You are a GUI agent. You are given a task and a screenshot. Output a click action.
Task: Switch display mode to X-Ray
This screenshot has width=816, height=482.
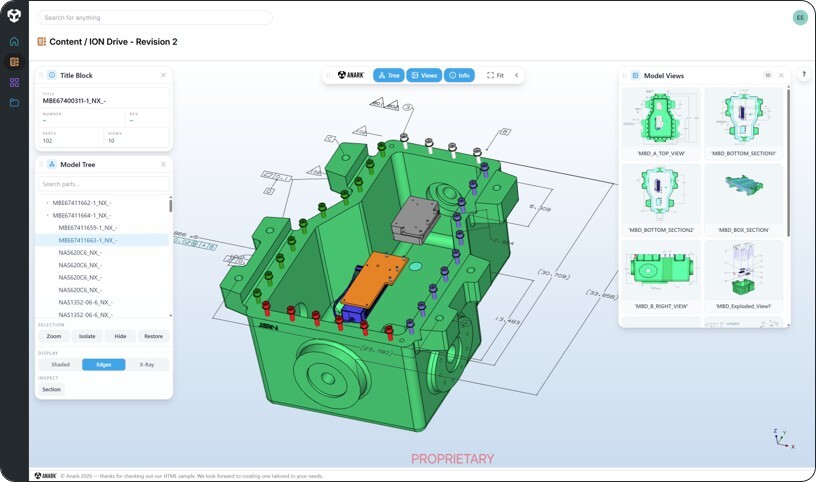pyautogui.click(x=147, y=364)
